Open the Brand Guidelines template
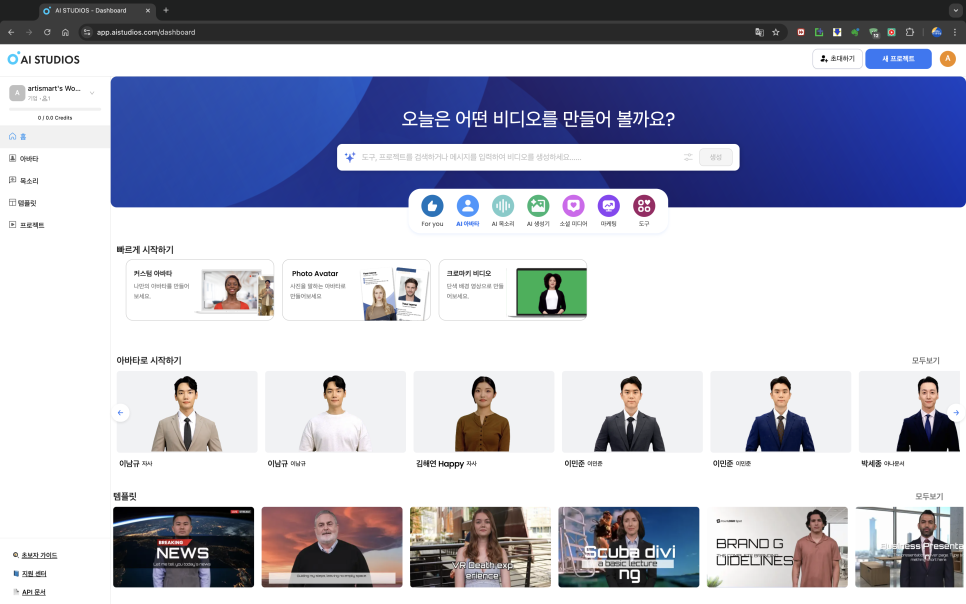966x604 pixels. coord(777,547)
